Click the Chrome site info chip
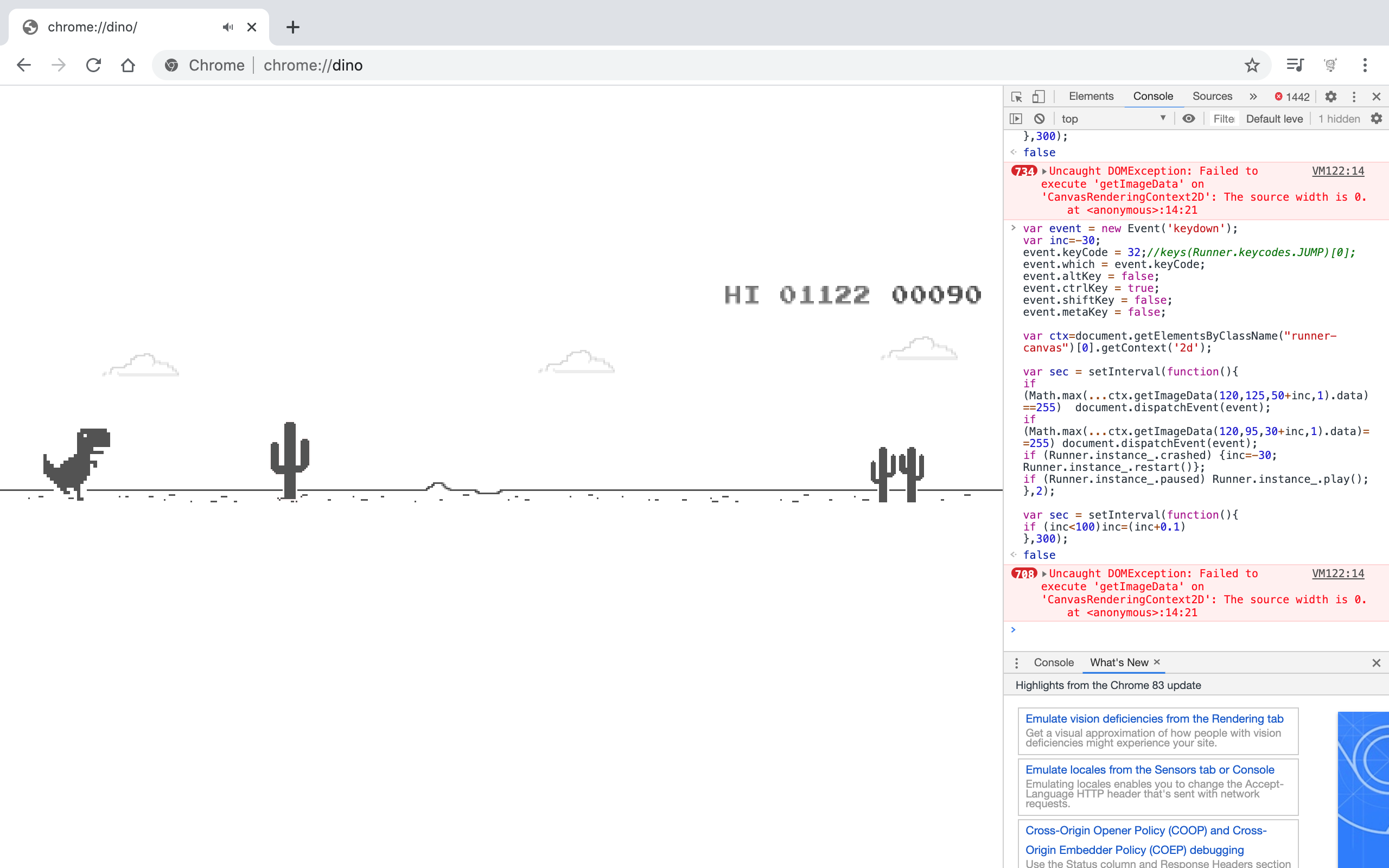Screen dimensions: 1389x868 pos(205,65)
